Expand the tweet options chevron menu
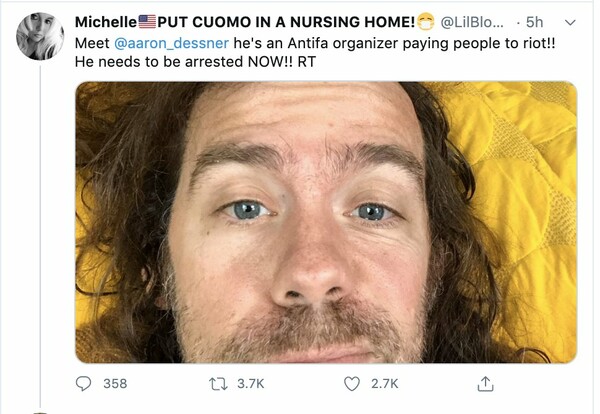 [570, 23]
